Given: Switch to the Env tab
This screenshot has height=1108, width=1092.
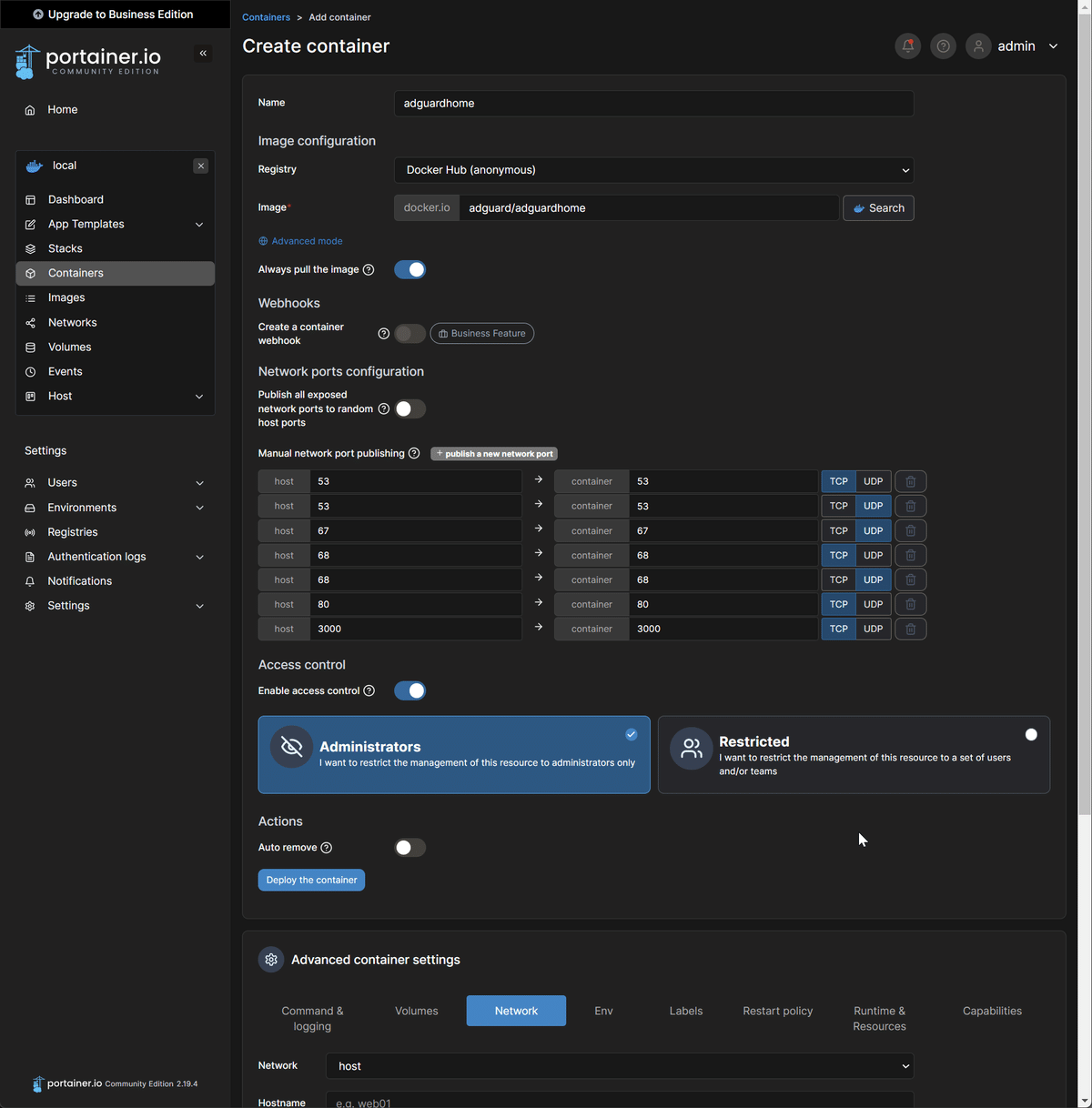Looking at the screenshot, I should [603, 1011].
